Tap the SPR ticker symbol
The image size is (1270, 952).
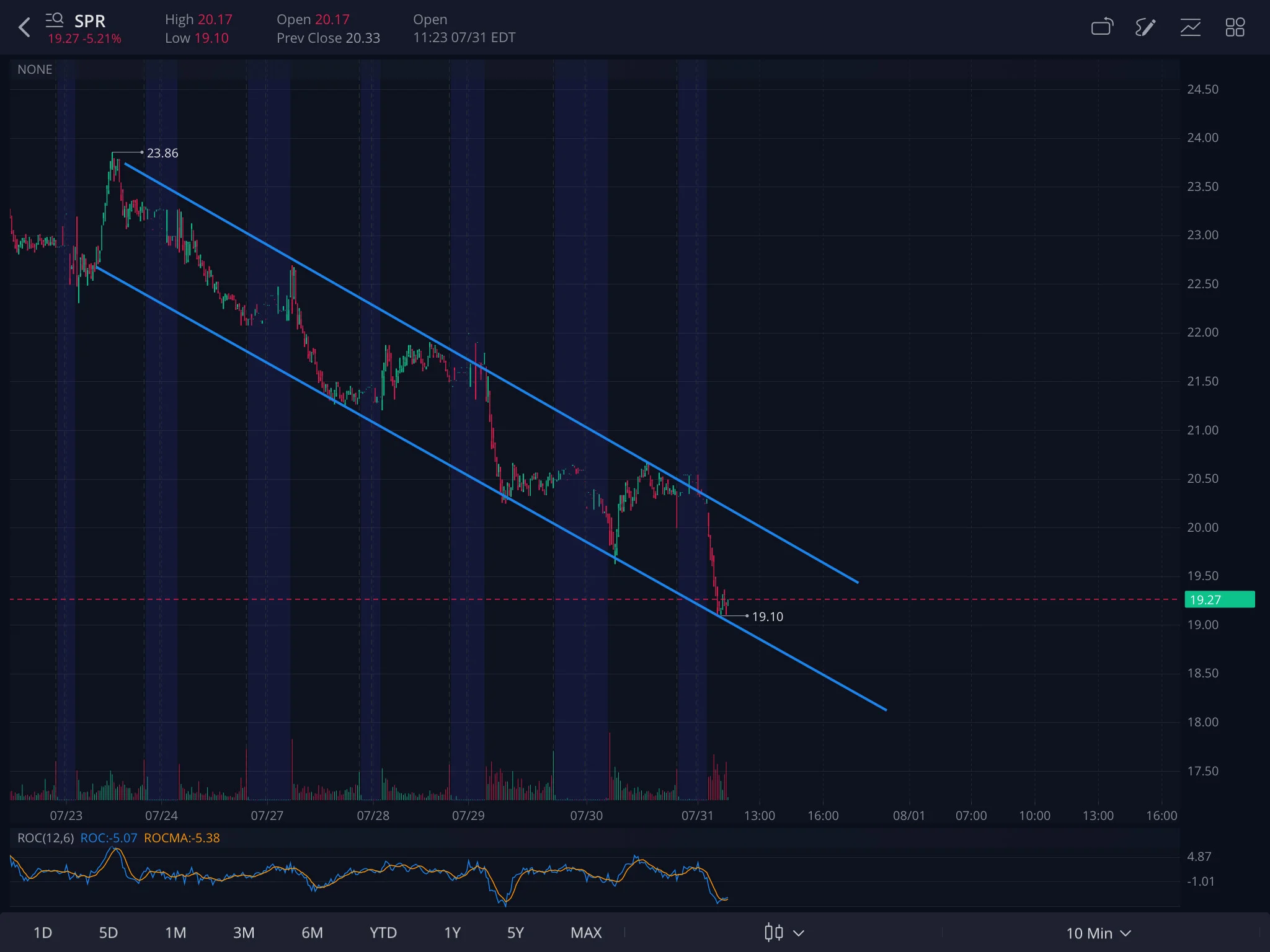[90, 21]
